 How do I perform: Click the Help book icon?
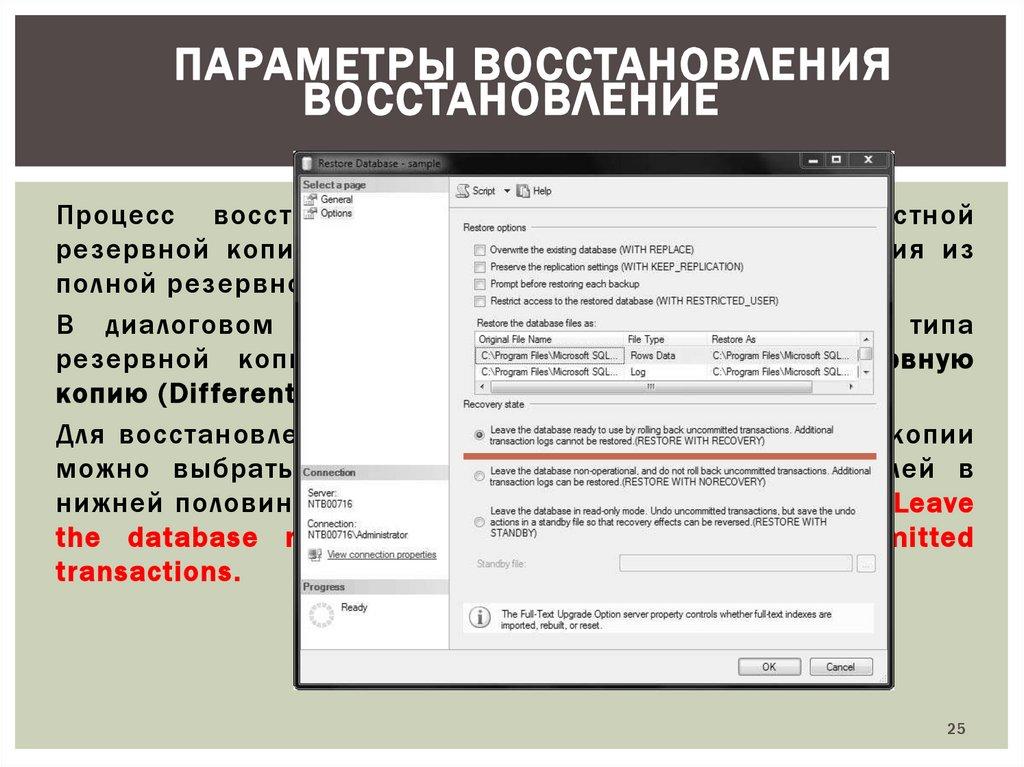[x=523, y=191]
